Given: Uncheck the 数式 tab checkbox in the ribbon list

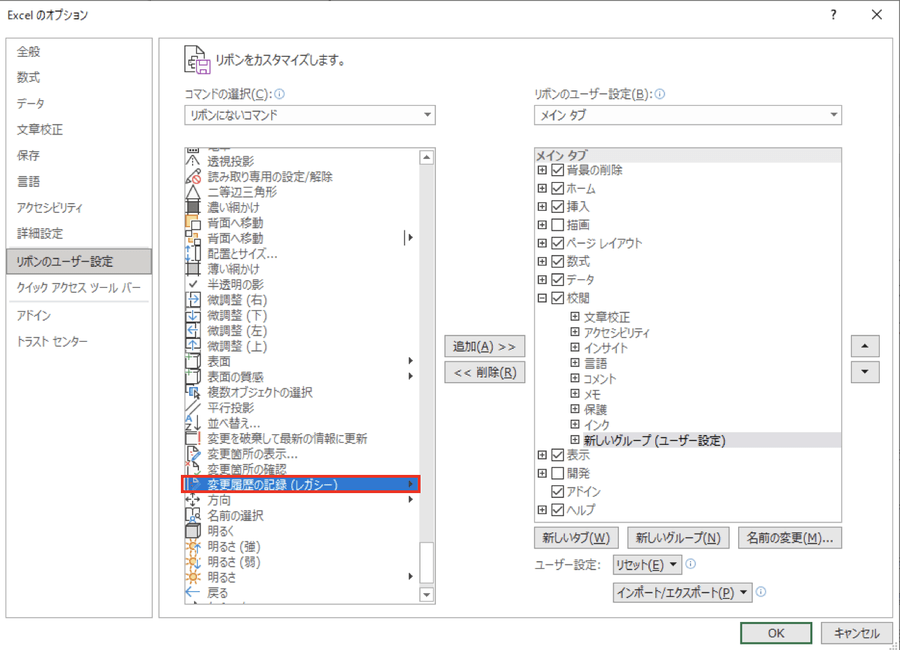Looking at the screenshot, I should tap(557, 261).
